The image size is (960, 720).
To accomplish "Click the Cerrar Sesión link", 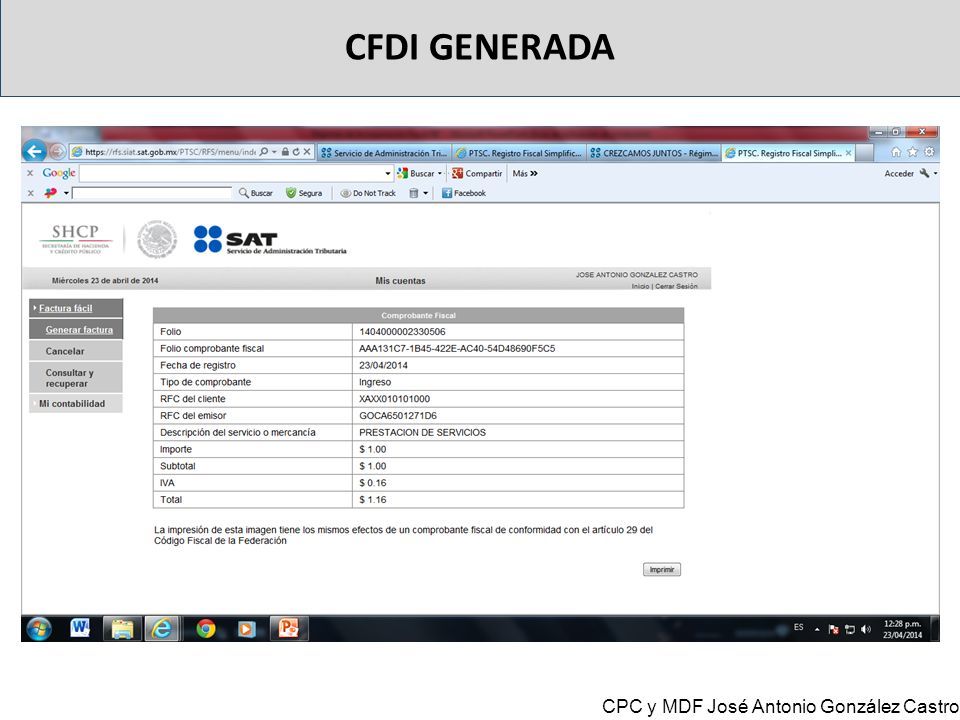I will [676, 286].
